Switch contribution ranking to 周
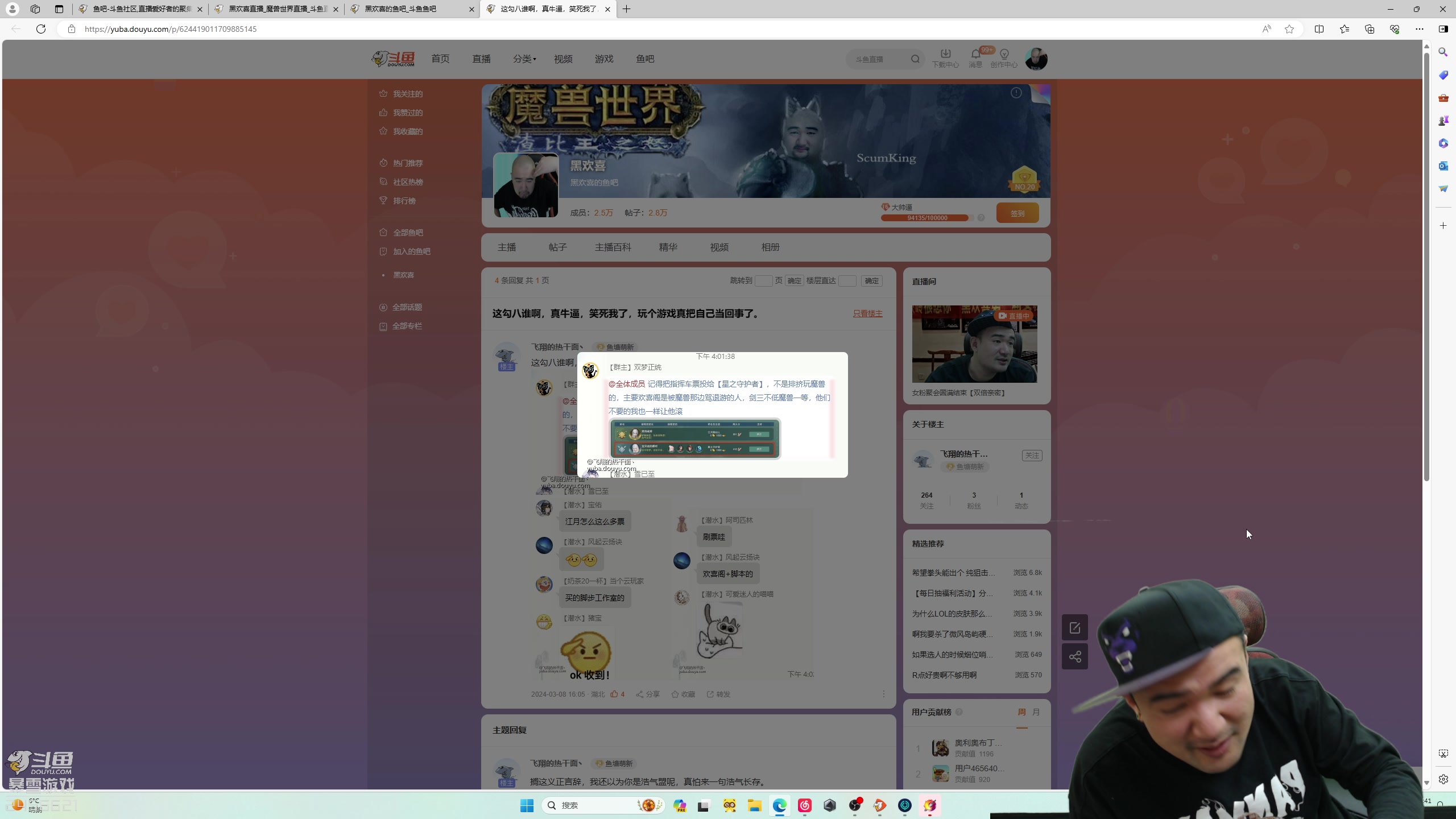The width and height of the screenshot is (1456, 819). tap(1022, 712)
